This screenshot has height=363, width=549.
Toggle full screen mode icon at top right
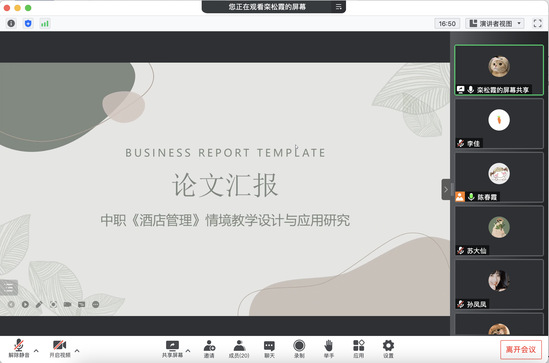[537, 23]
